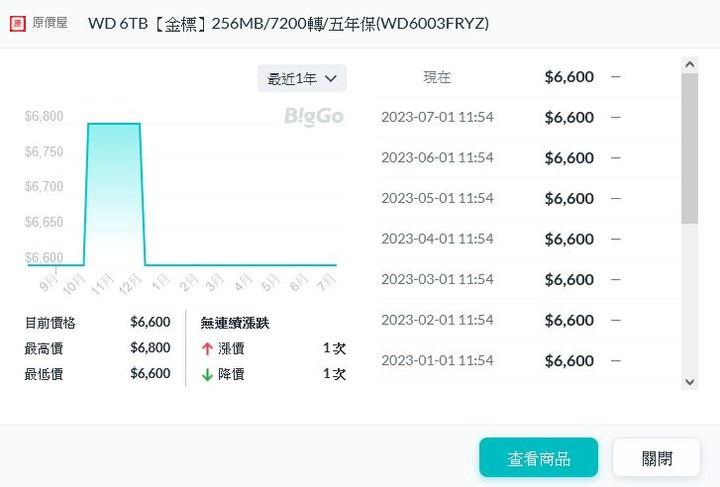720x487 pixels.
Task: Click the WD 6TB product title text
Action: (x=289, y=23)
